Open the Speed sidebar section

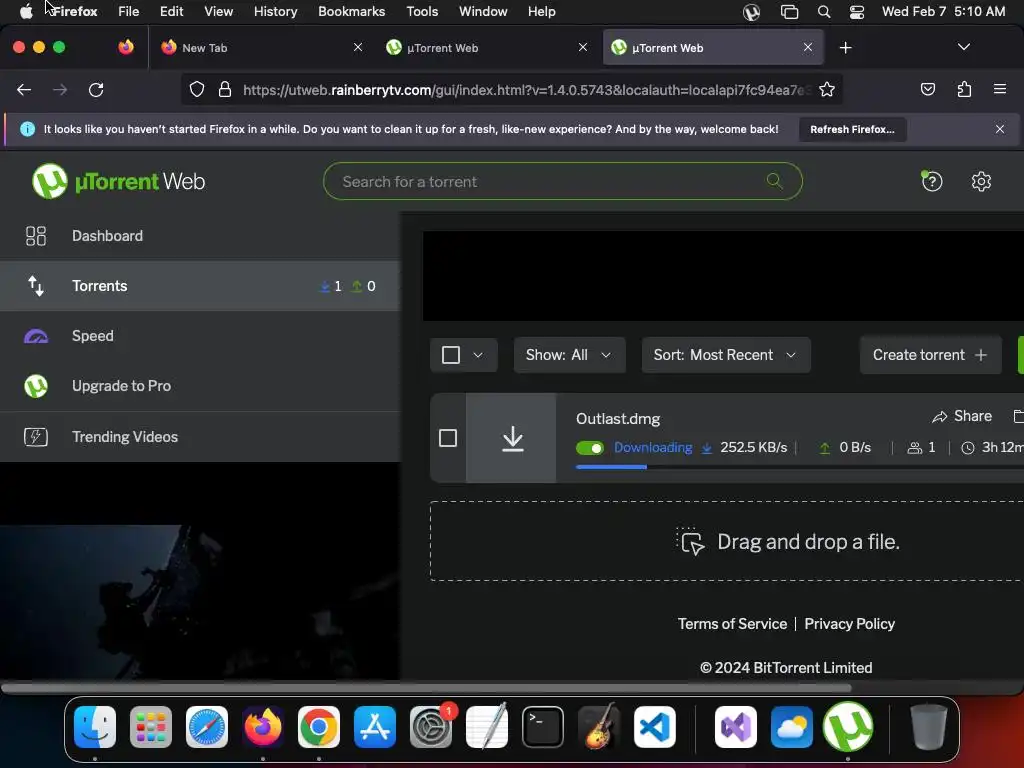point(200,336)
